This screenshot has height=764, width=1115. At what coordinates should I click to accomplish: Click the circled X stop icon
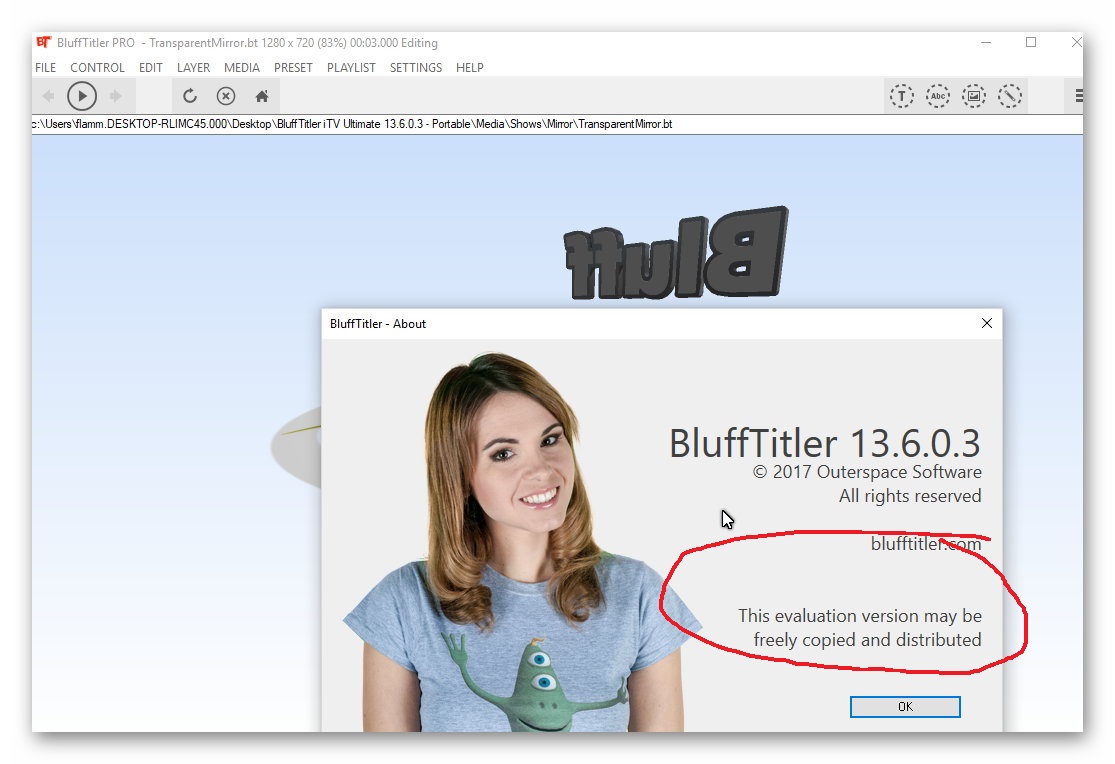[x=225, y=96]
